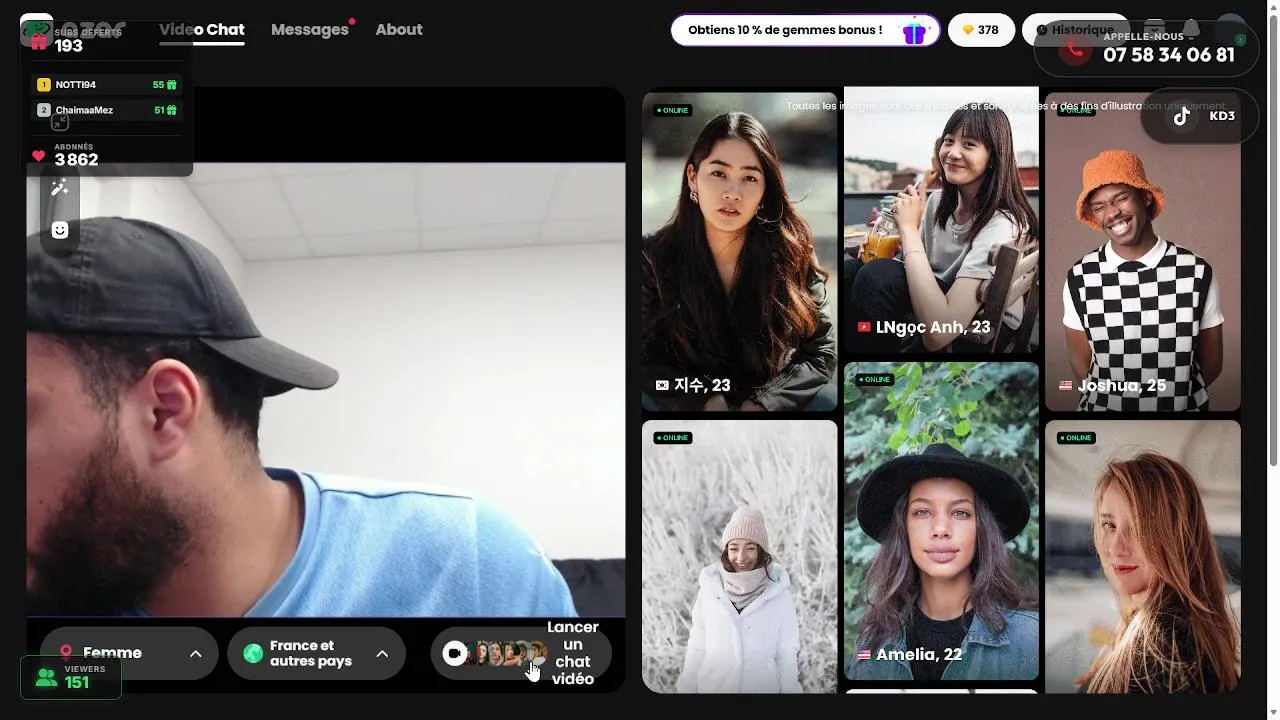Click the green globe country icon
The image size is (1280, 720).
pyautogui.click(x=253, y=653)
